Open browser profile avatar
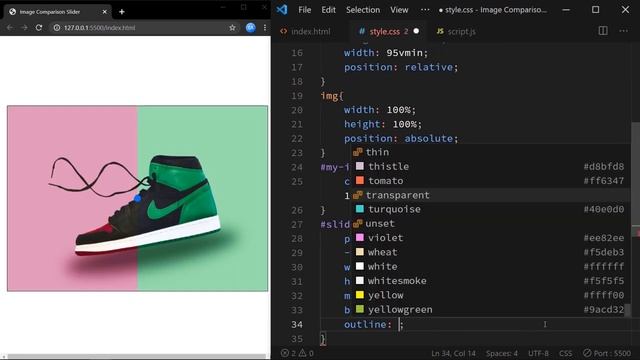The image size is (640, 360). 250,27
